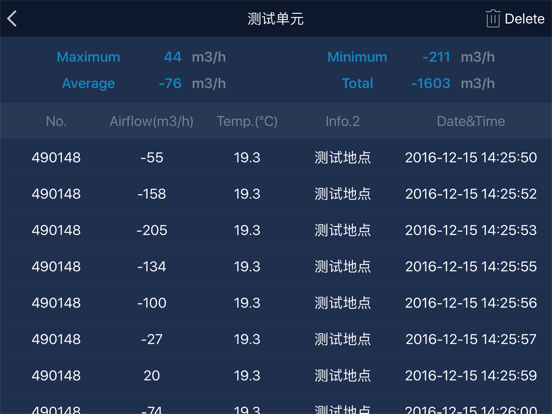Select airflow value -27

[152, 339]
